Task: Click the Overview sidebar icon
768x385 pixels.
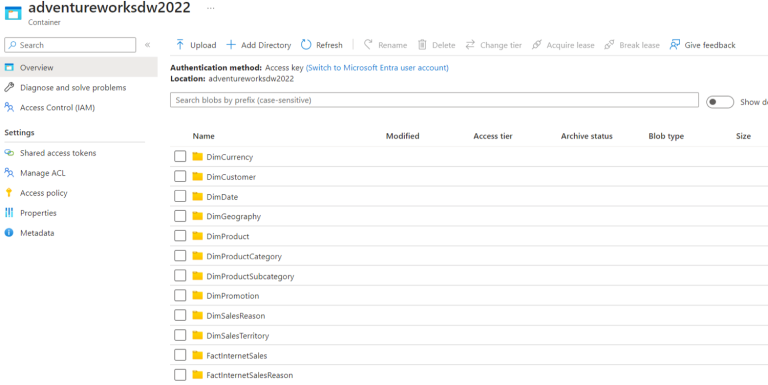Action: point(9,67)
